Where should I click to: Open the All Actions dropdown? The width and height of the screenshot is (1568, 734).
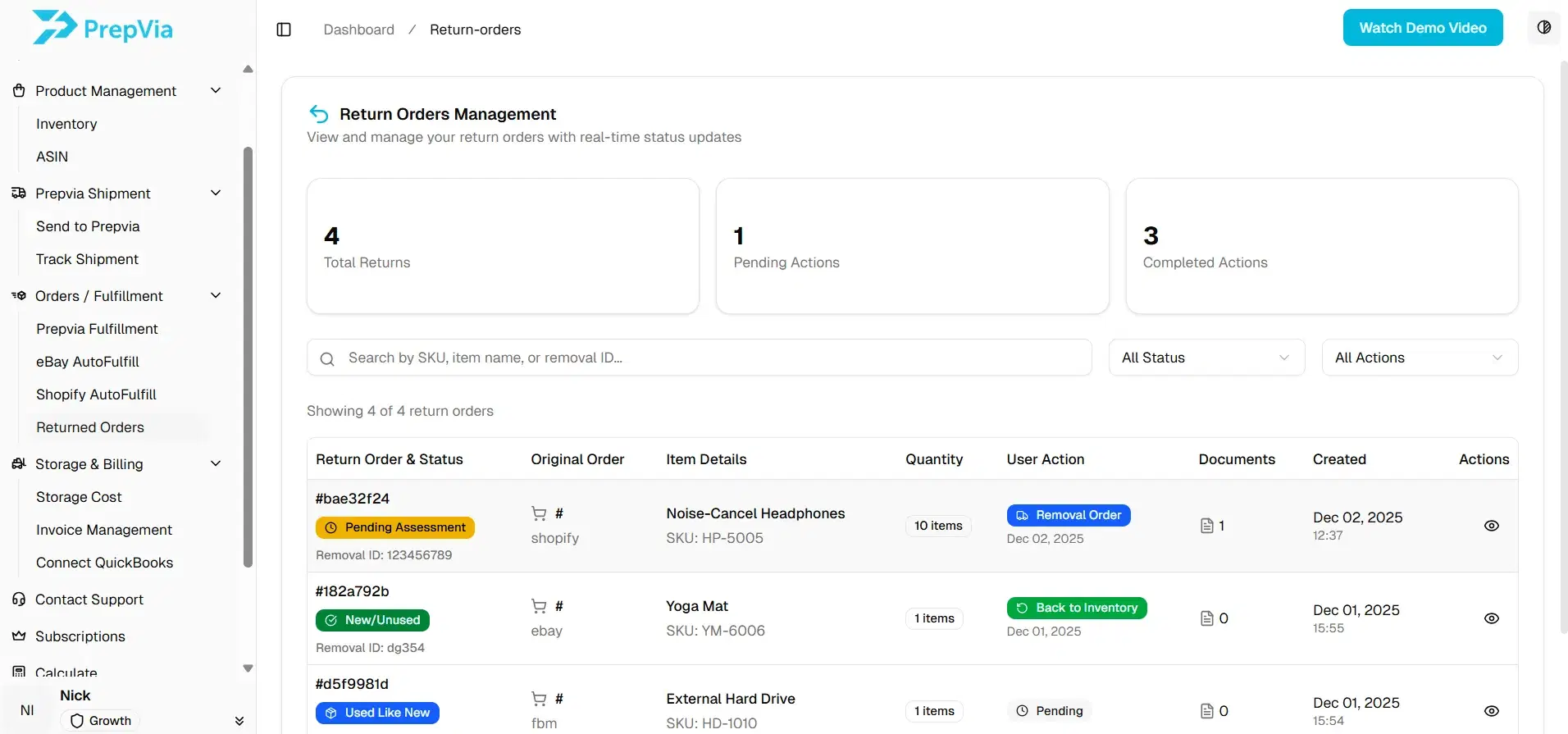point(1420,358)
